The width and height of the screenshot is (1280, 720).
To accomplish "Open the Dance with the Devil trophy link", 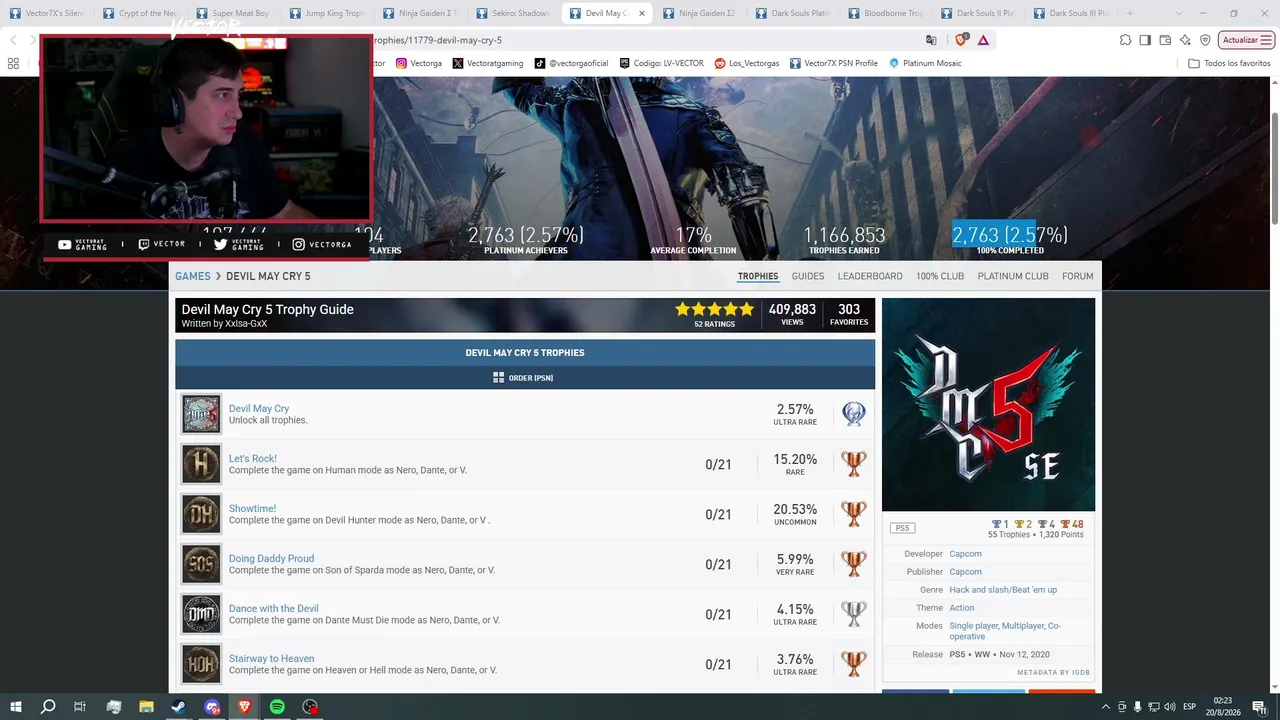I will pyautogui.click(x=274, y=609).
